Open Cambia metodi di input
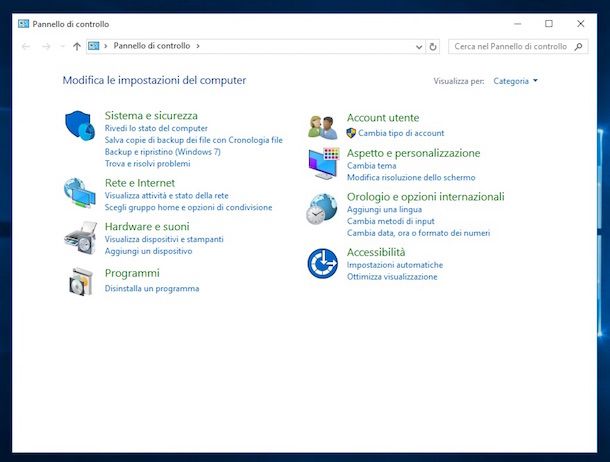Viewport: 610px width, 462px height. pos(391,221)
